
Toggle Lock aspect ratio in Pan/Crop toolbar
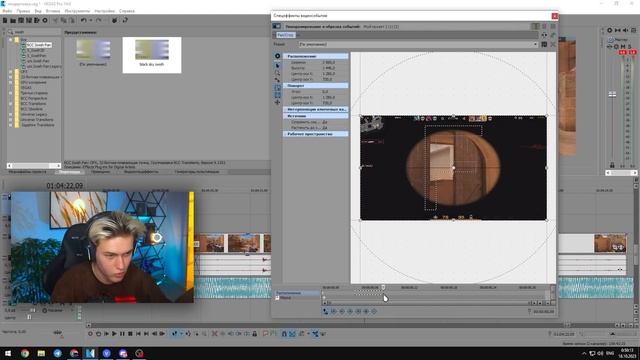[278, 87]
